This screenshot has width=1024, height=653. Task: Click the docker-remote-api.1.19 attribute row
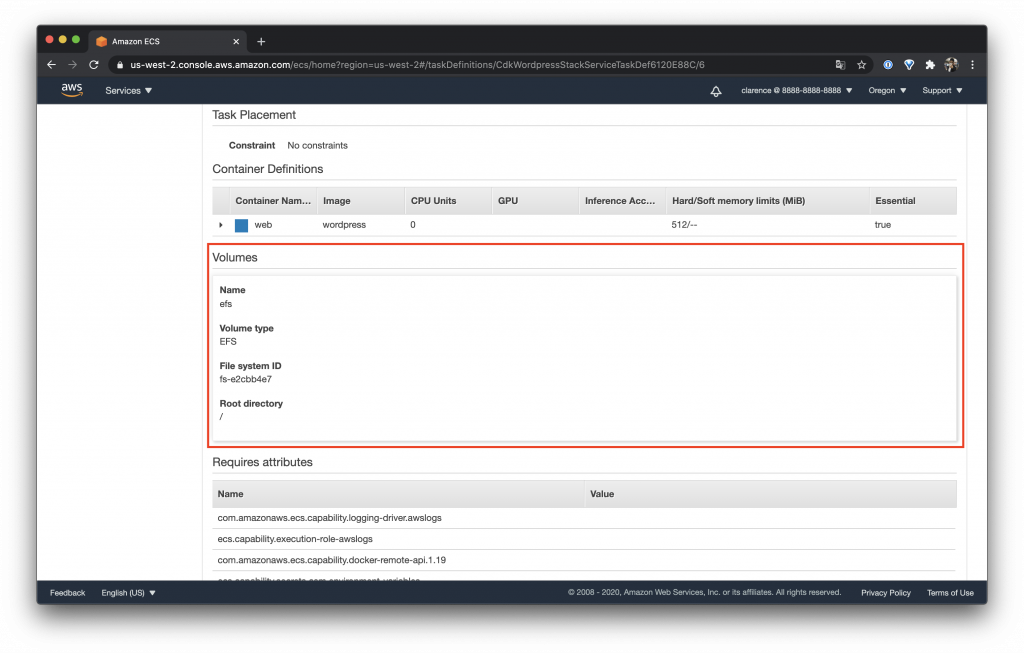point(584,560)
